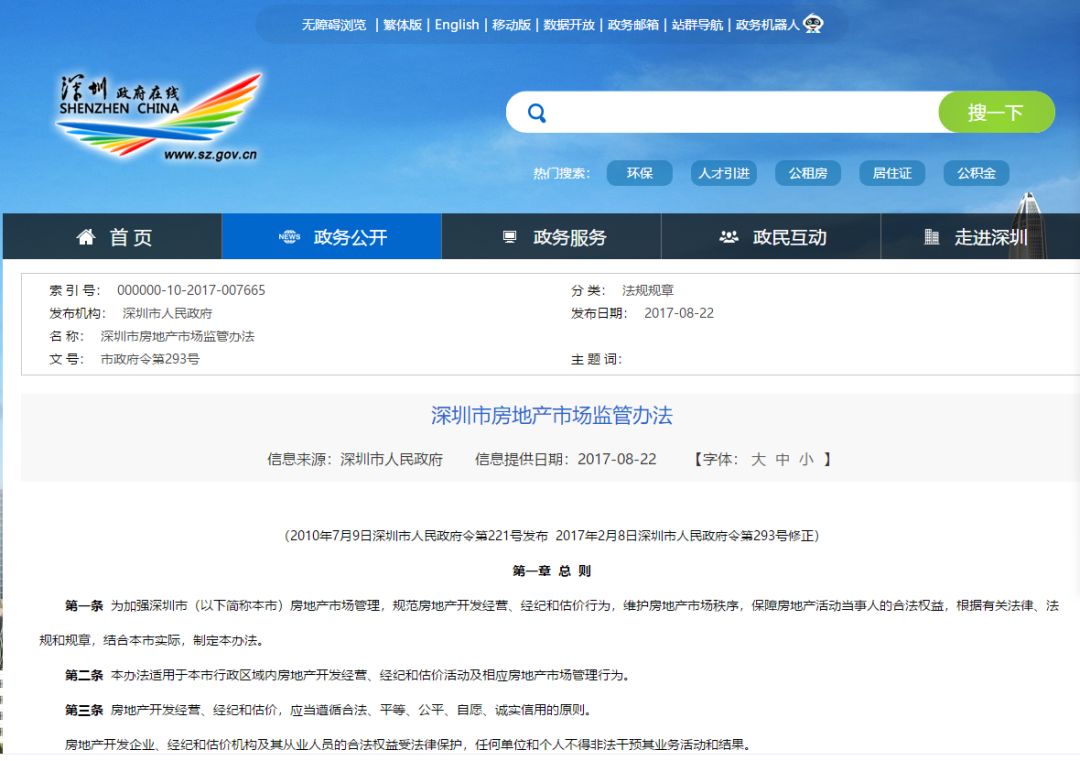This screenshot has height=761, width=1080.
Task: Click the magnifier icon in search box
Action: click(537, 113)
